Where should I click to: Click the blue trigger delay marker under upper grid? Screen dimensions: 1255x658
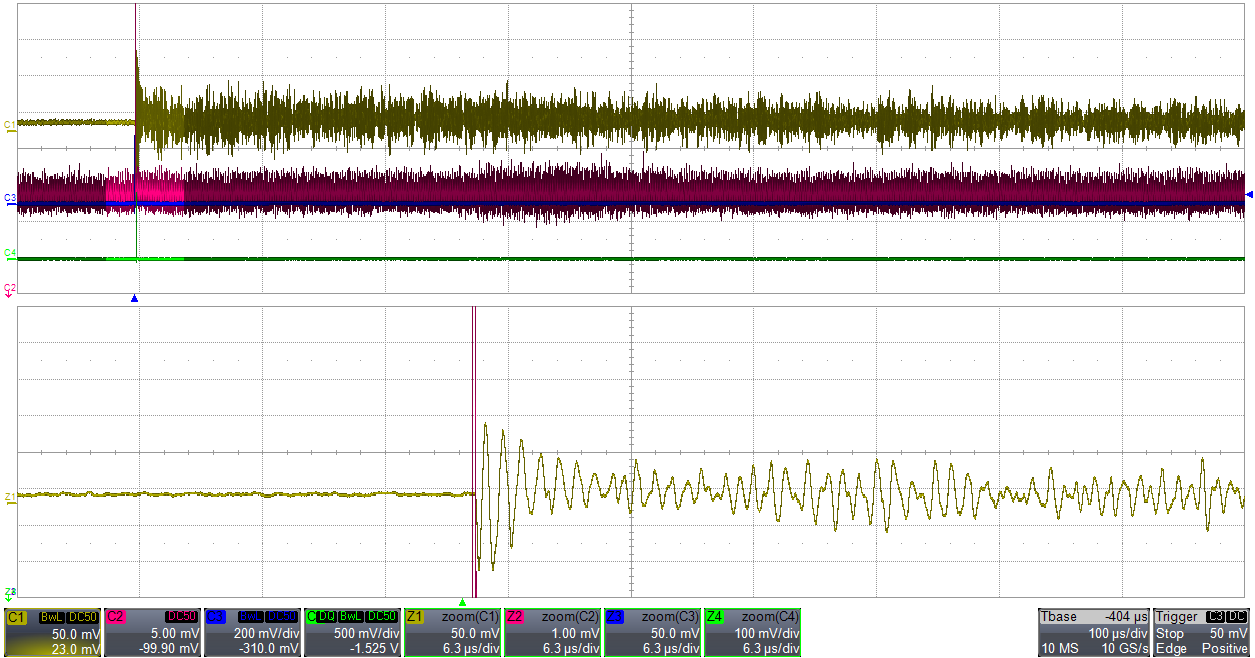(x=134, y=298)
